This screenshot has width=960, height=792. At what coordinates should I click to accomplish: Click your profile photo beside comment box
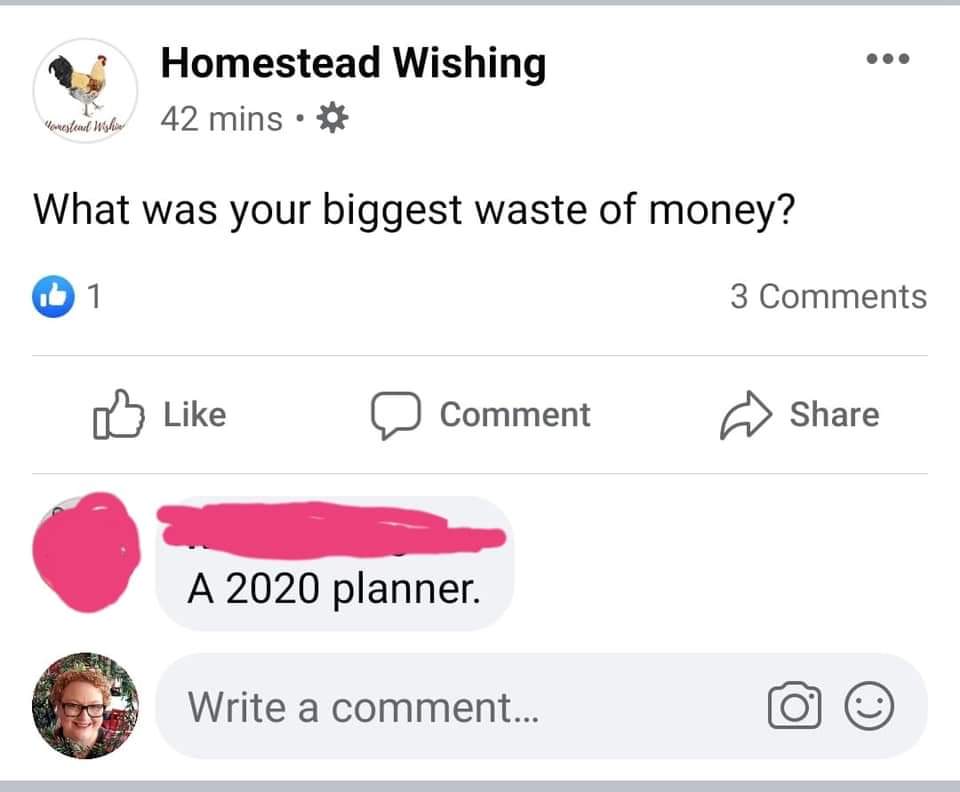click(85, 706)
